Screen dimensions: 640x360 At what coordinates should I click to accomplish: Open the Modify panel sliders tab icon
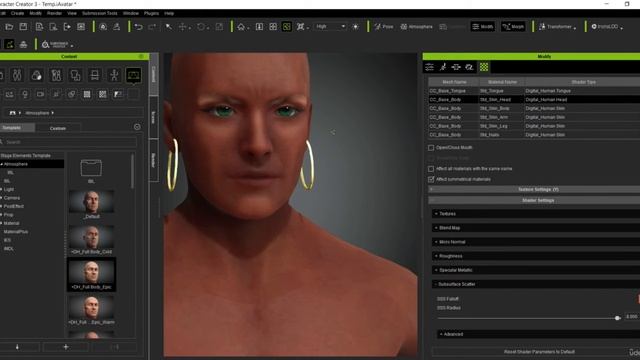[x=429, y=67]
